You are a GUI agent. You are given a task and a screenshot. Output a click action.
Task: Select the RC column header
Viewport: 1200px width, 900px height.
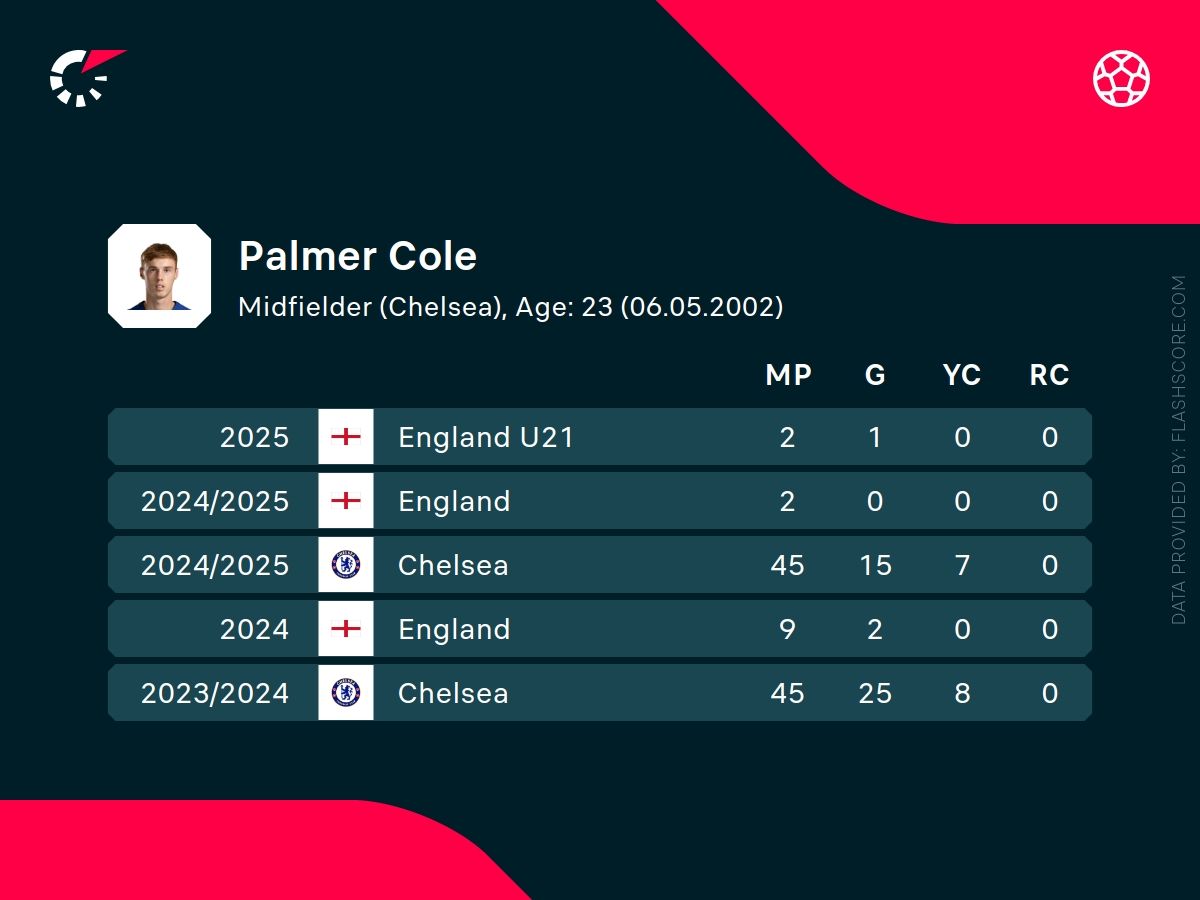(x=1049, y=375)
